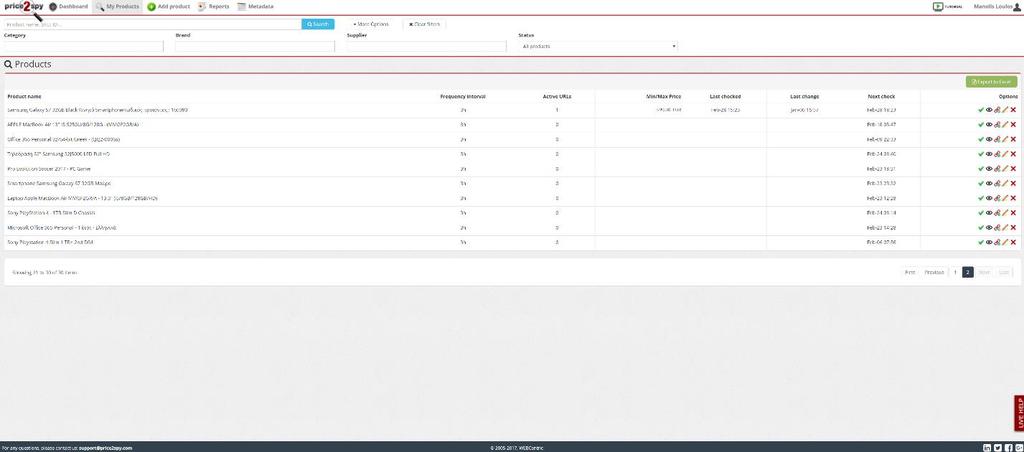
Task: Click the URL link icon for APPLE MacBook Air 13" row
Action: pos(997,124)
